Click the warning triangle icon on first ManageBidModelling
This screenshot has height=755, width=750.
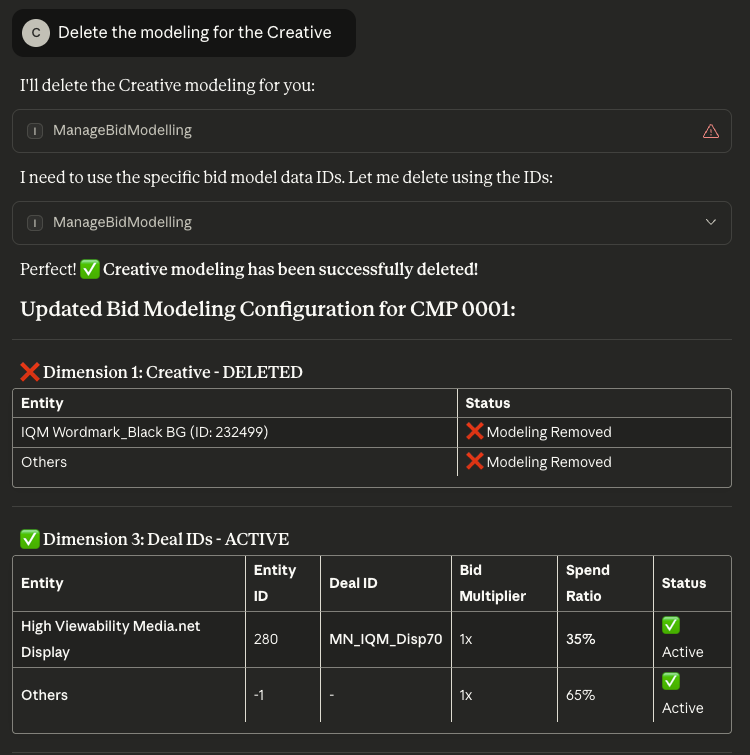coord(711,131)
